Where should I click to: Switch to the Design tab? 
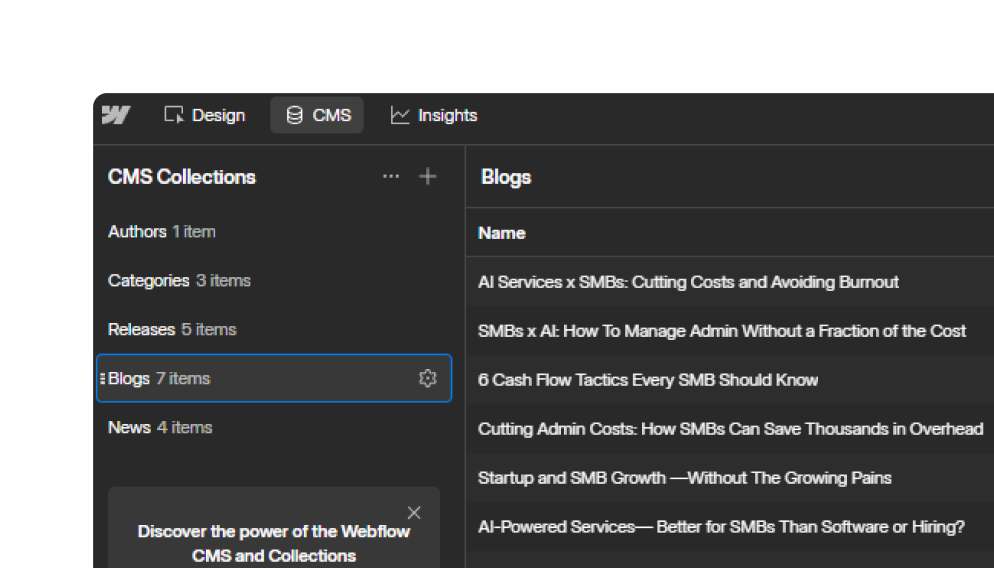[205, 115]
